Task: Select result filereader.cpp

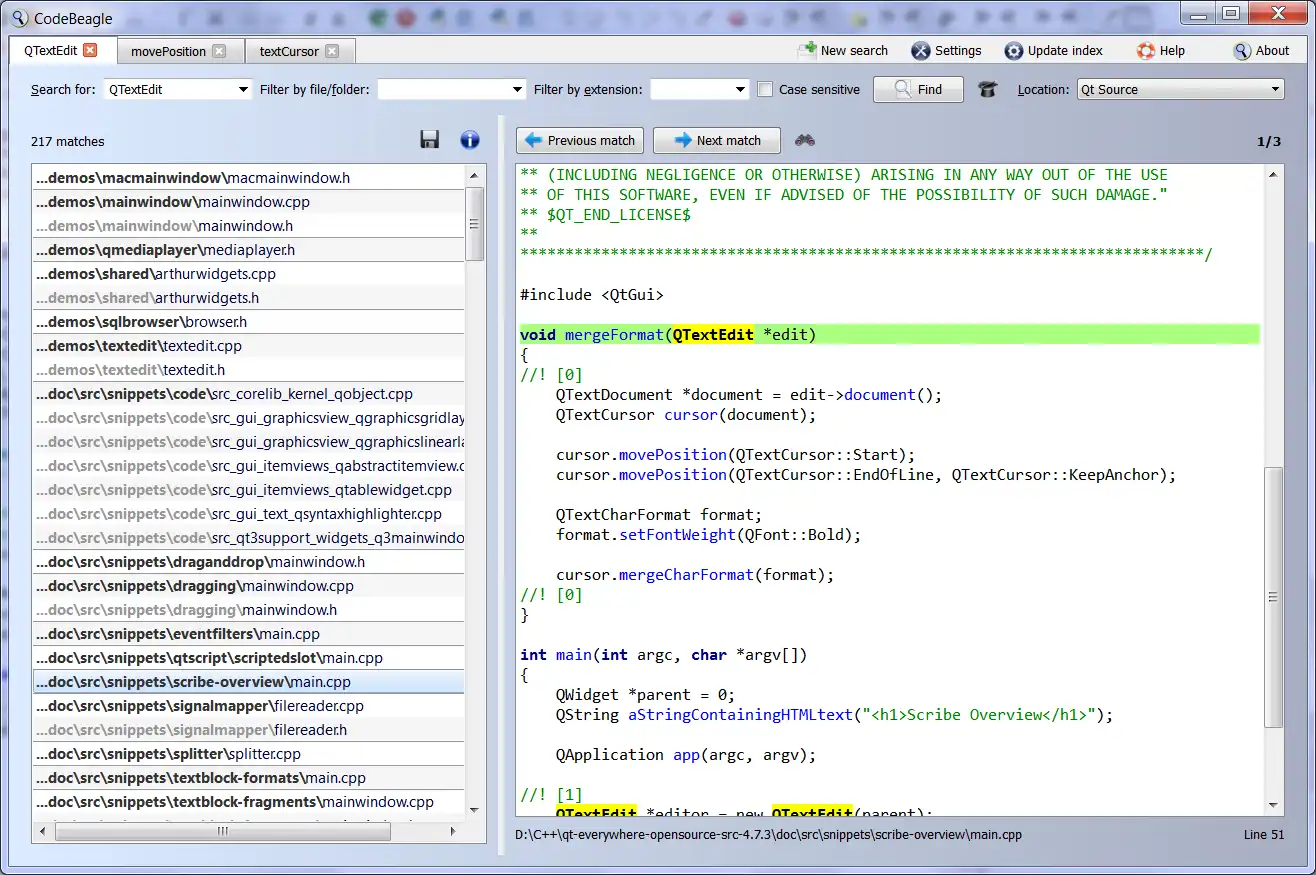Action: pos(249,706)
